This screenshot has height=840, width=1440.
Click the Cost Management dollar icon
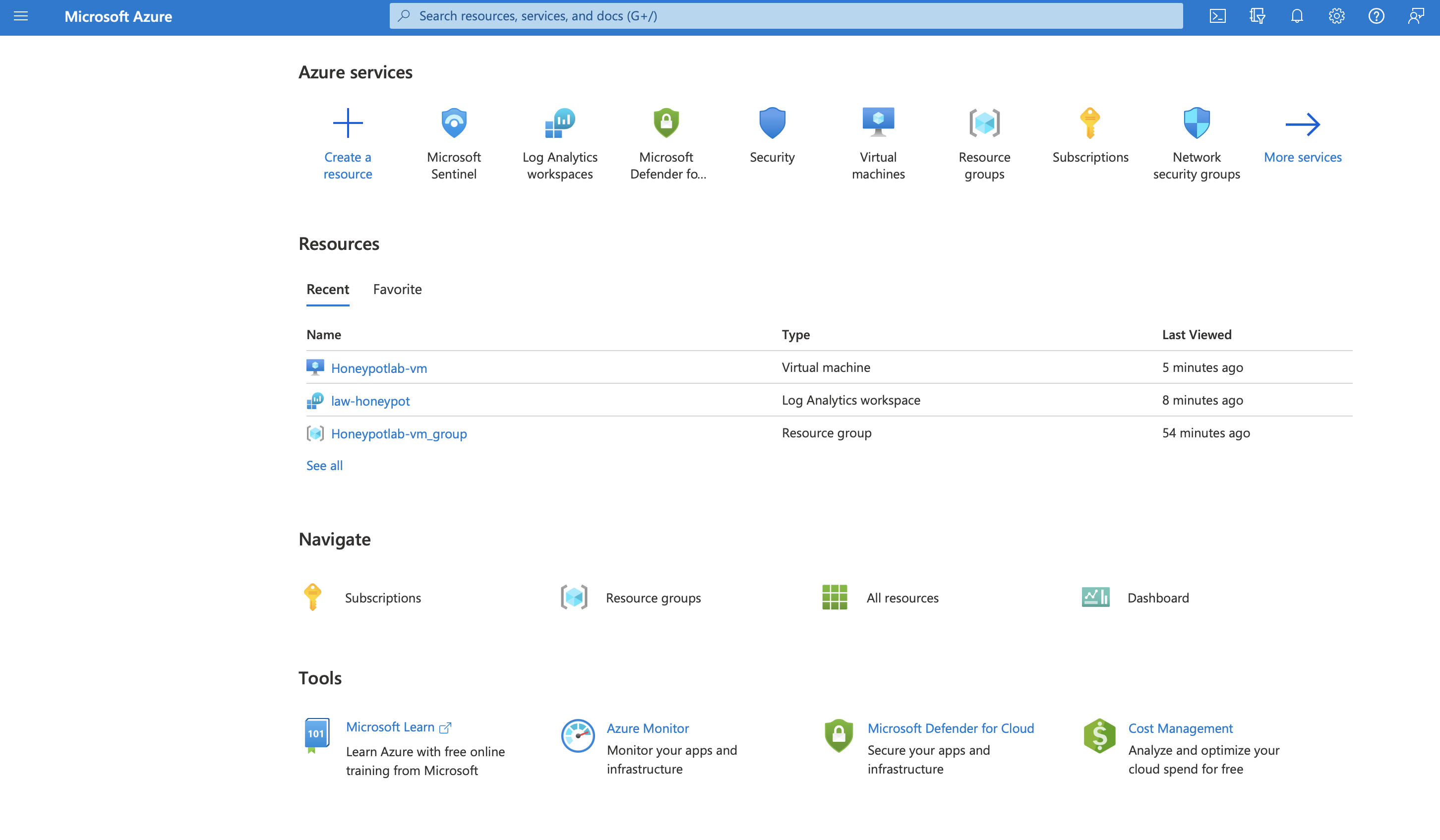point(1099,735)
